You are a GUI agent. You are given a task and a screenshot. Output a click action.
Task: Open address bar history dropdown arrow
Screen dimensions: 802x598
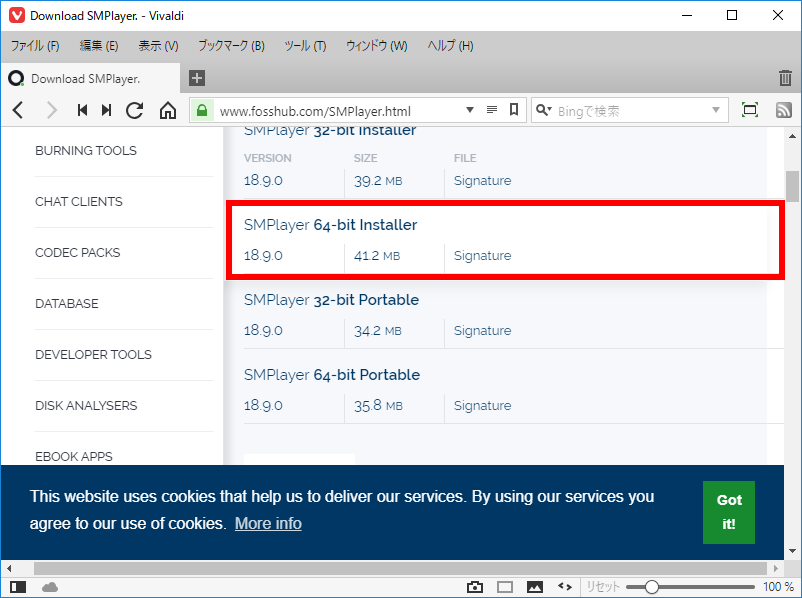tap(470, 110)
